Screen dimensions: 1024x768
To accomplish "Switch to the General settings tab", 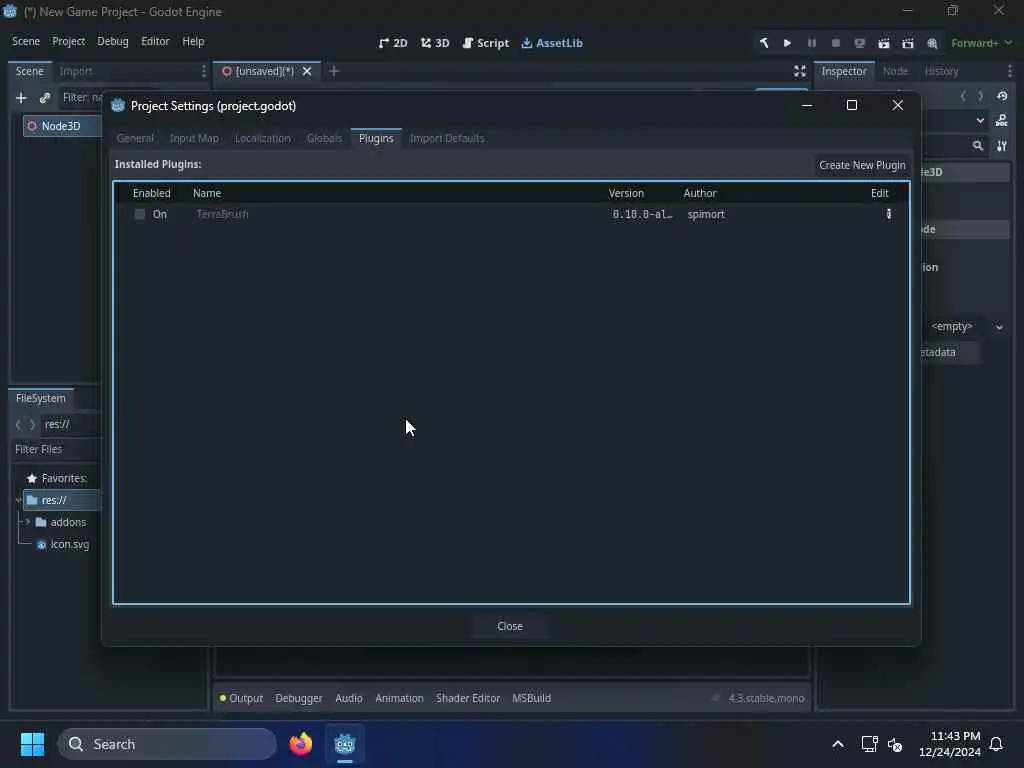I will click(135, 138).
